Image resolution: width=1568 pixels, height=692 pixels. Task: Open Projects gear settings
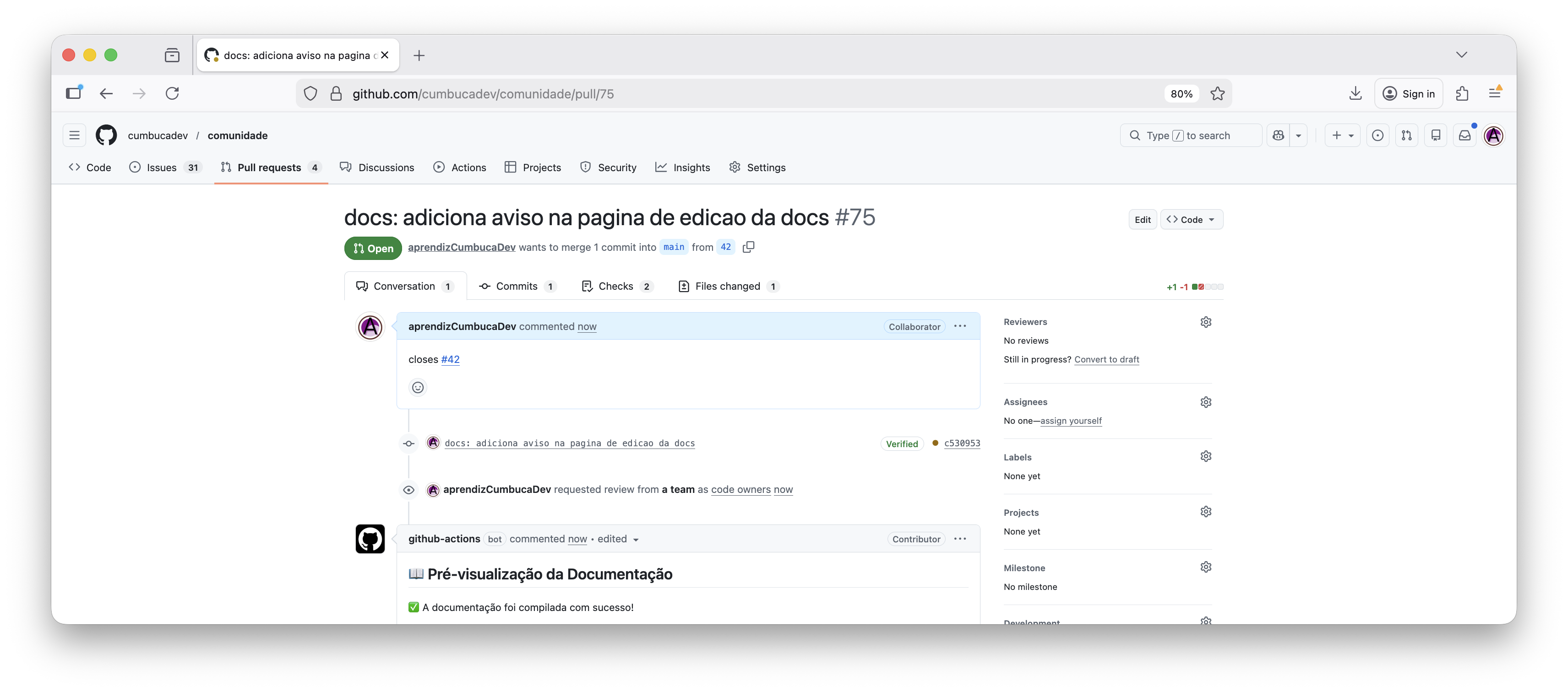click(x=1206, y=511)
